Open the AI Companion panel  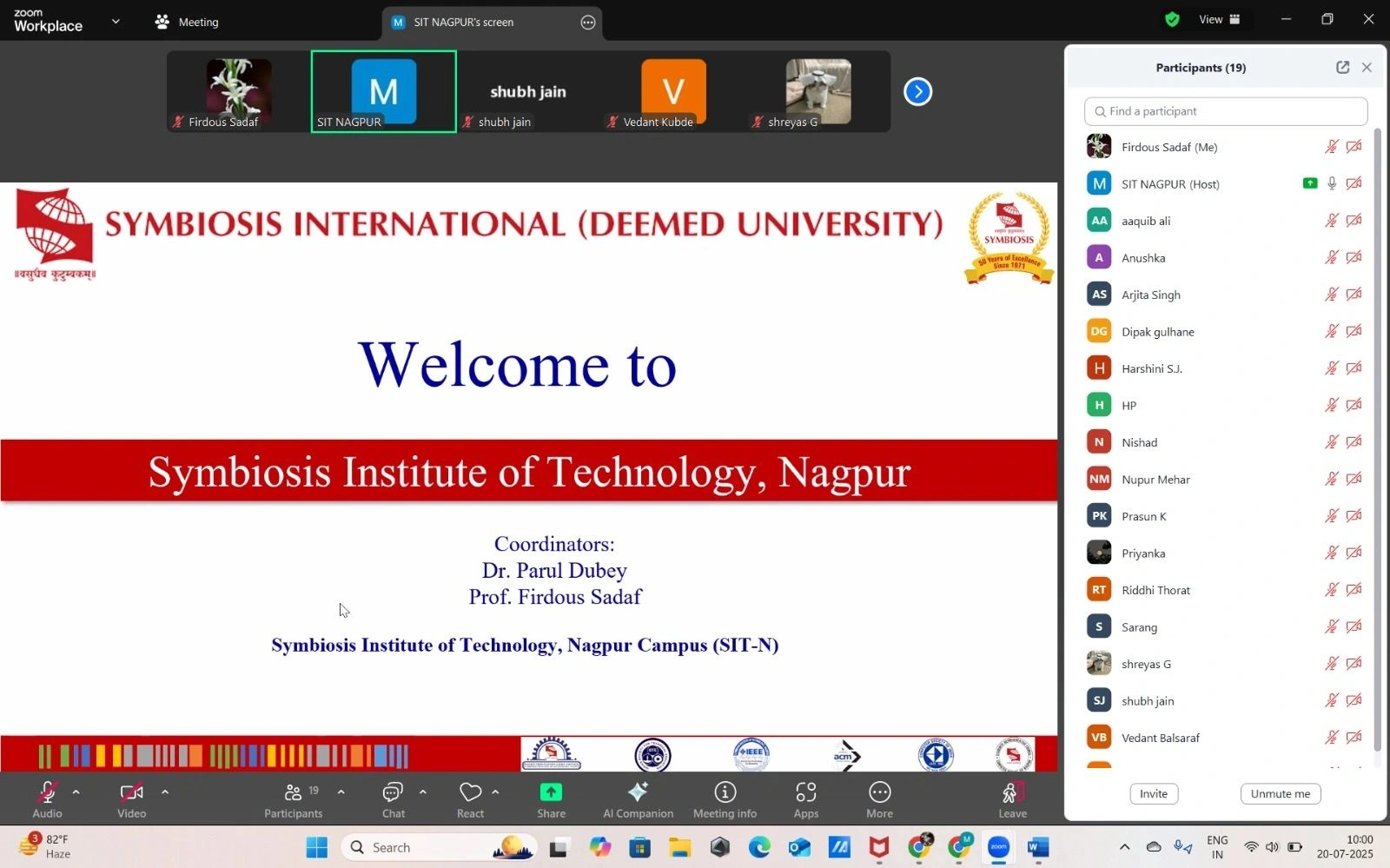(x=638, y=798)
